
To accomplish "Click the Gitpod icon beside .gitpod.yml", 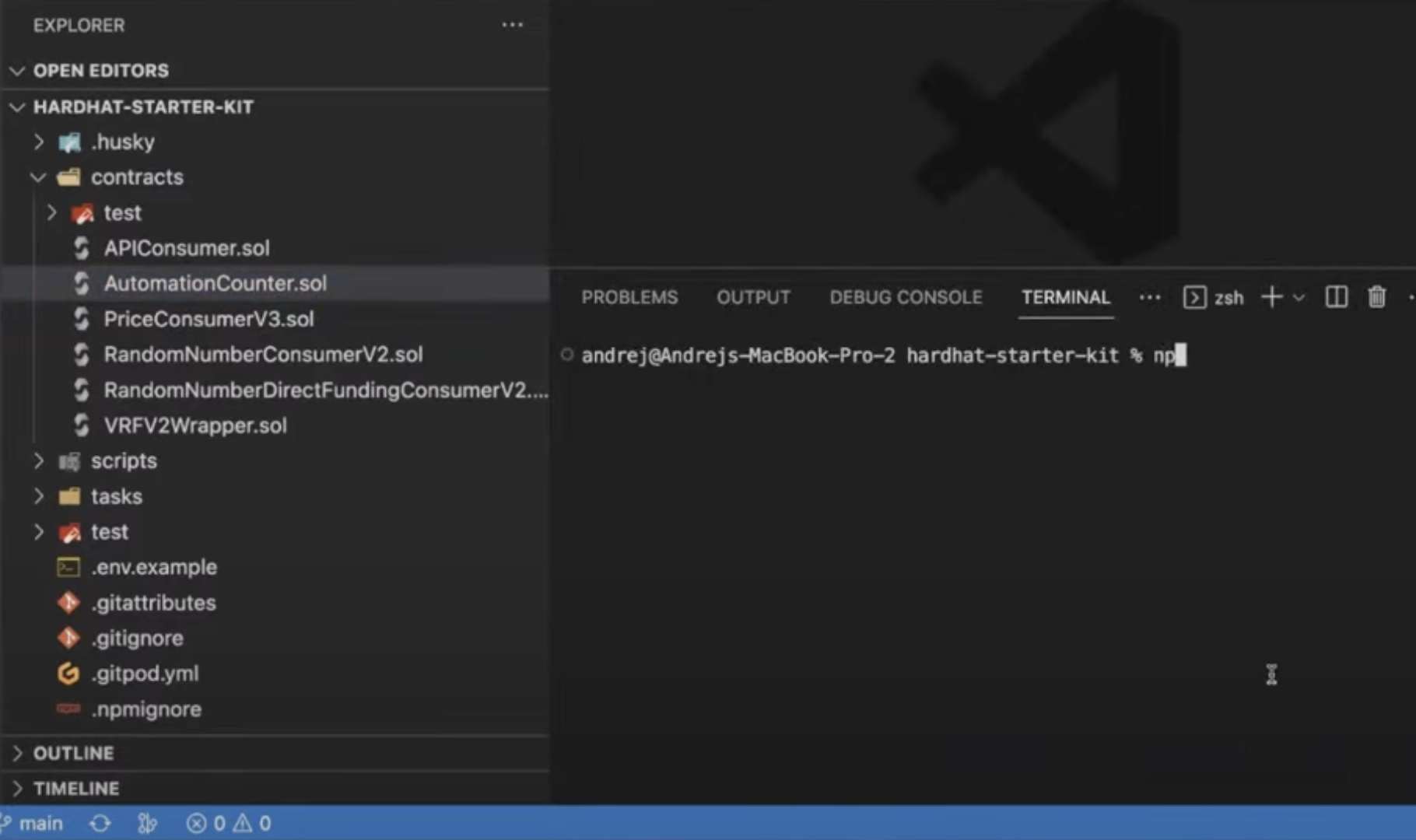I will click(68, 674).
